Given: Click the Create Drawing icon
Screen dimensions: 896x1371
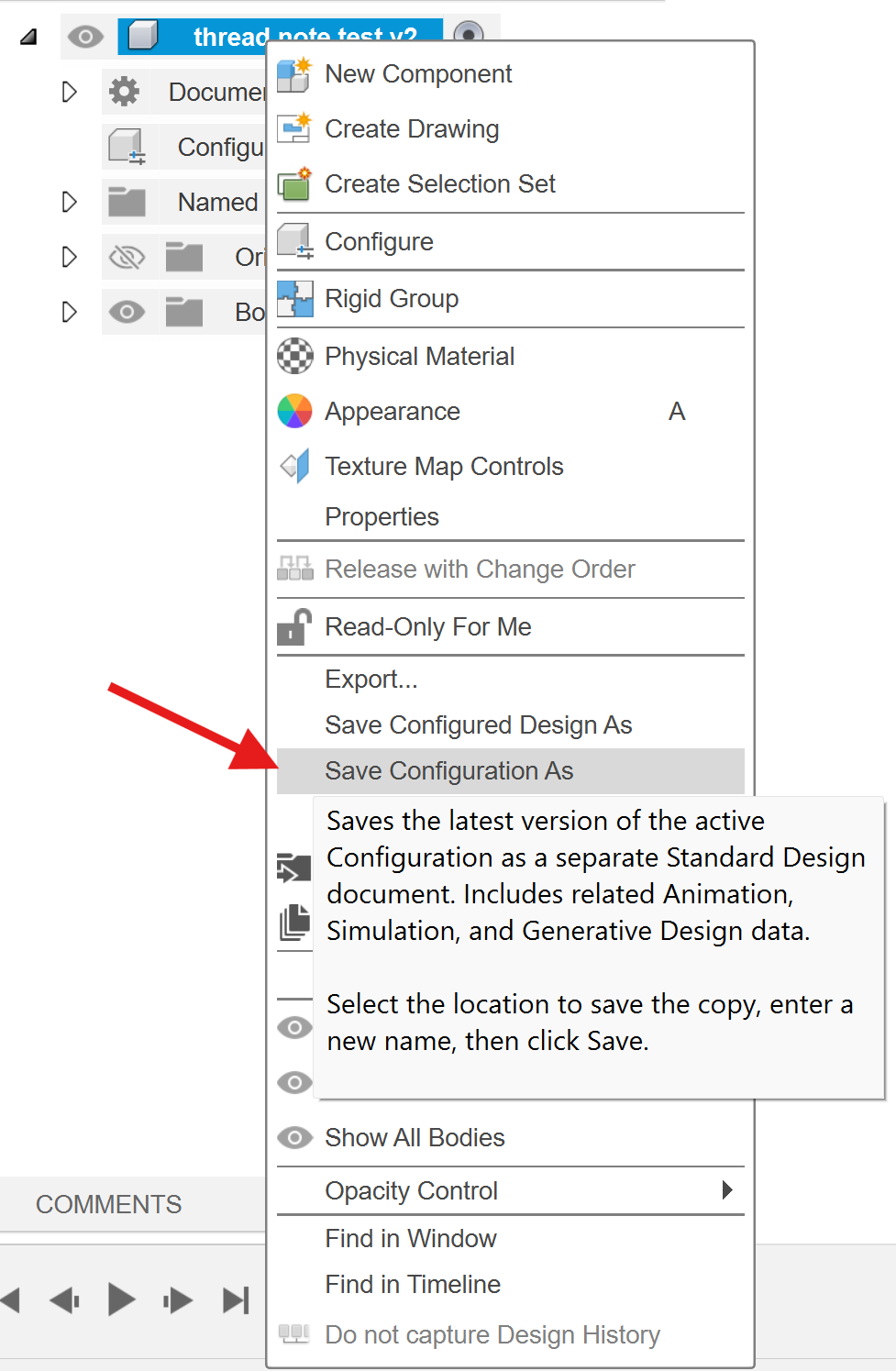Looking at the screenshot, I should point(295,129).
